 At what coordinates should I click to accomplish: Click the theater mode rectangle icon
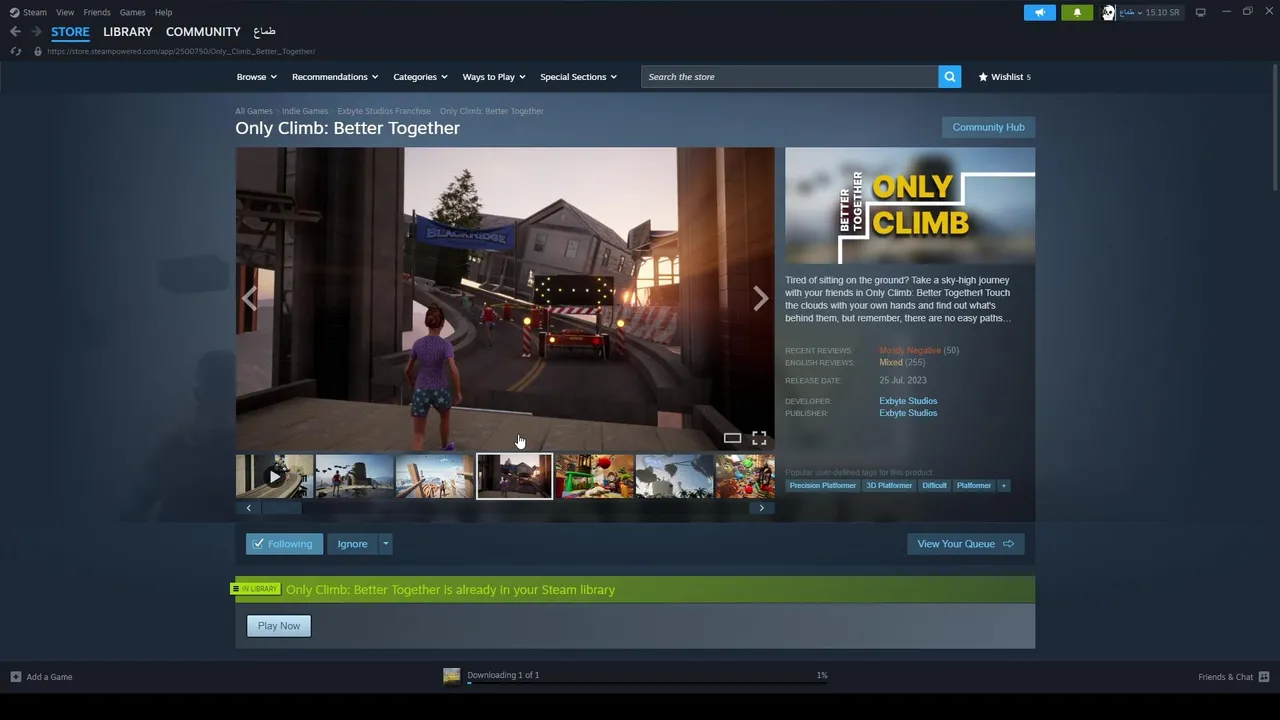pos(732,438)
